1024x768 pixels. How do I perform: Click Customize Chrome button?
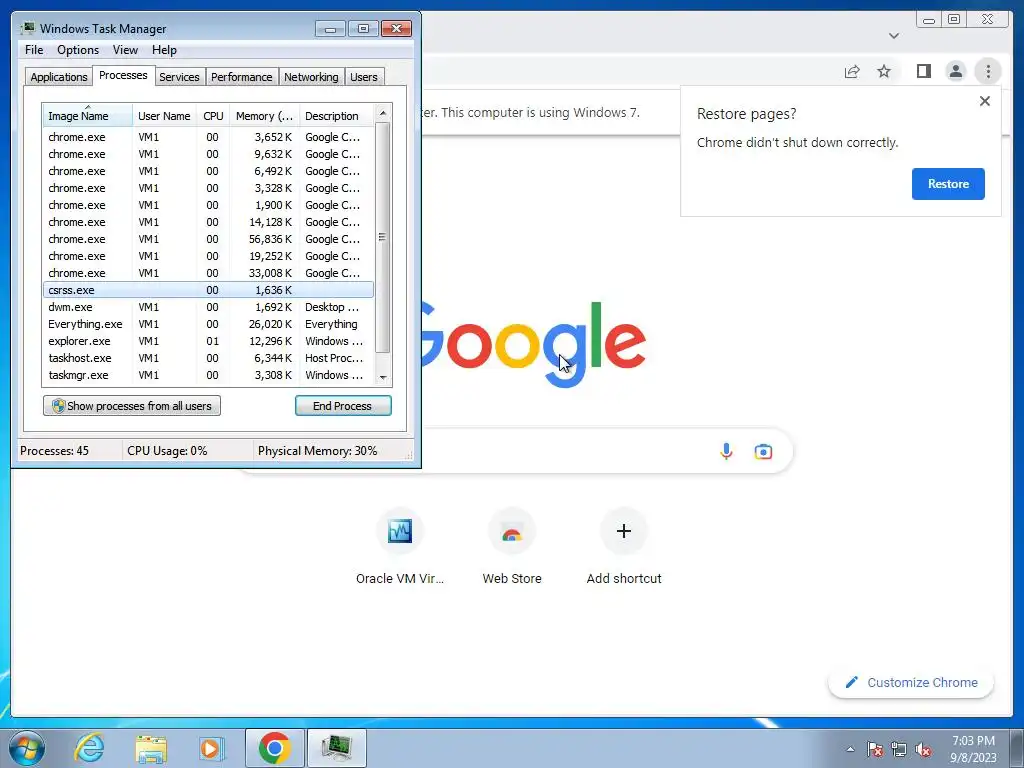911,682
